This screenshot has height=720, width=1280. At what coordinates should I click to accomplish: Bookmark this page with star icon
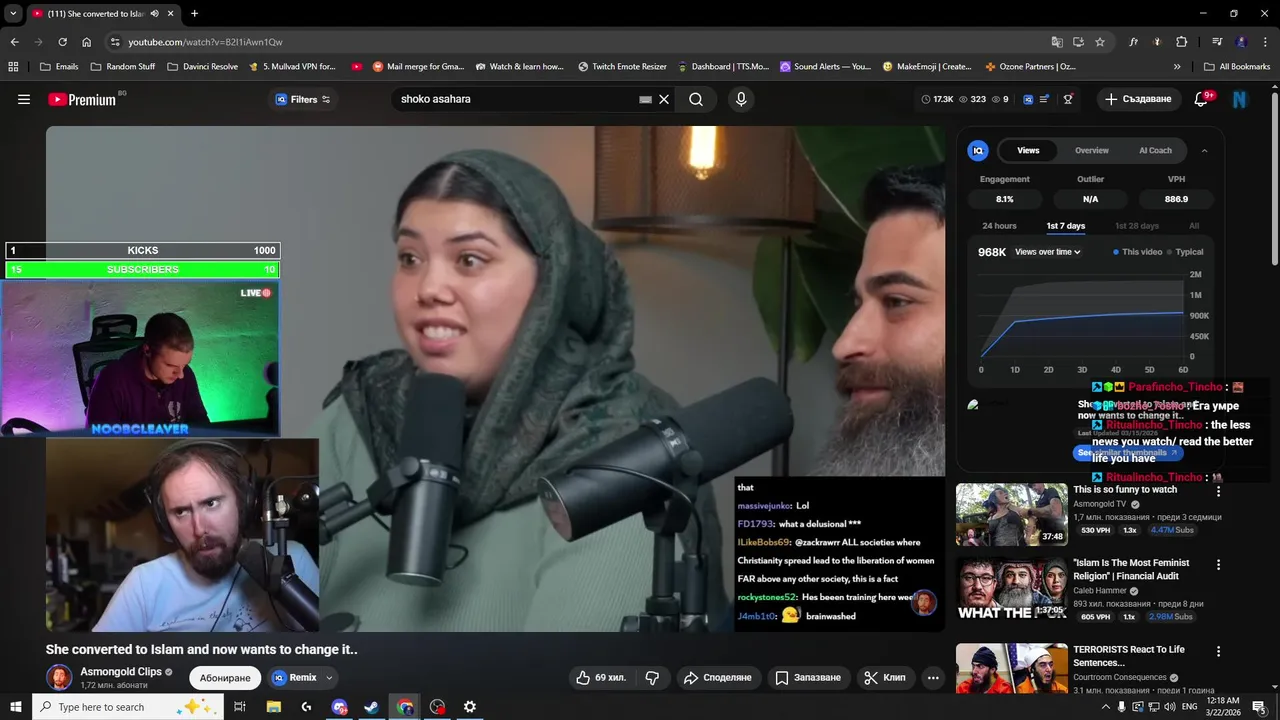1100,42
